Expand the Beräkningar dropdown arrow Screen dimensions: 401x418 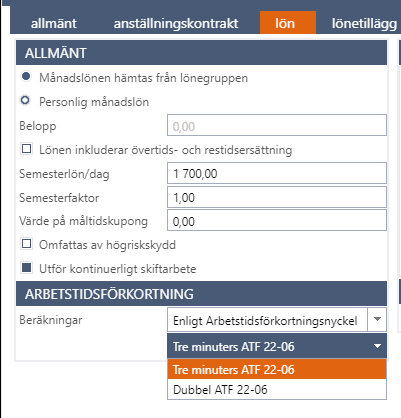(377, 319)
